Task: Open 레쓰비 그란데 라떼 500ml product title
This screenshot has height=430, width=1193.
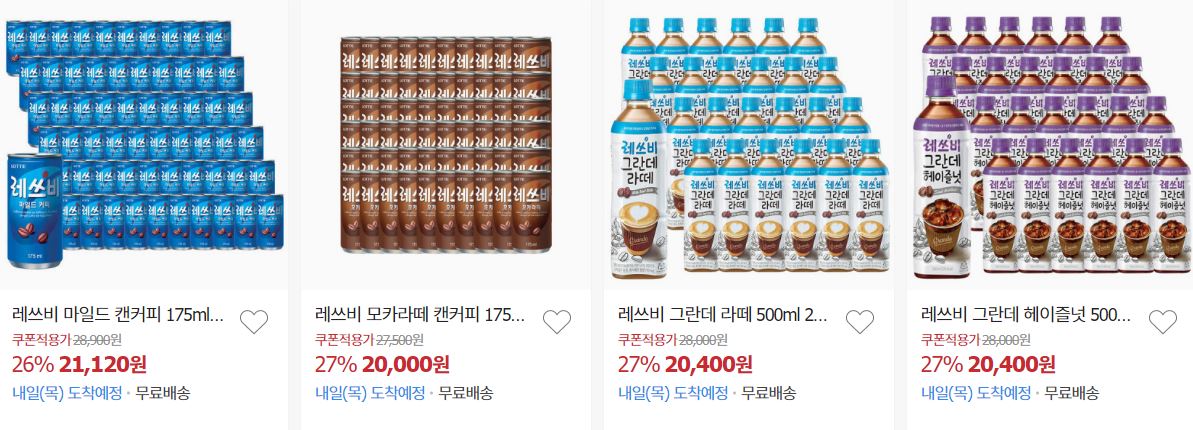Action: (x=722, y=314)
